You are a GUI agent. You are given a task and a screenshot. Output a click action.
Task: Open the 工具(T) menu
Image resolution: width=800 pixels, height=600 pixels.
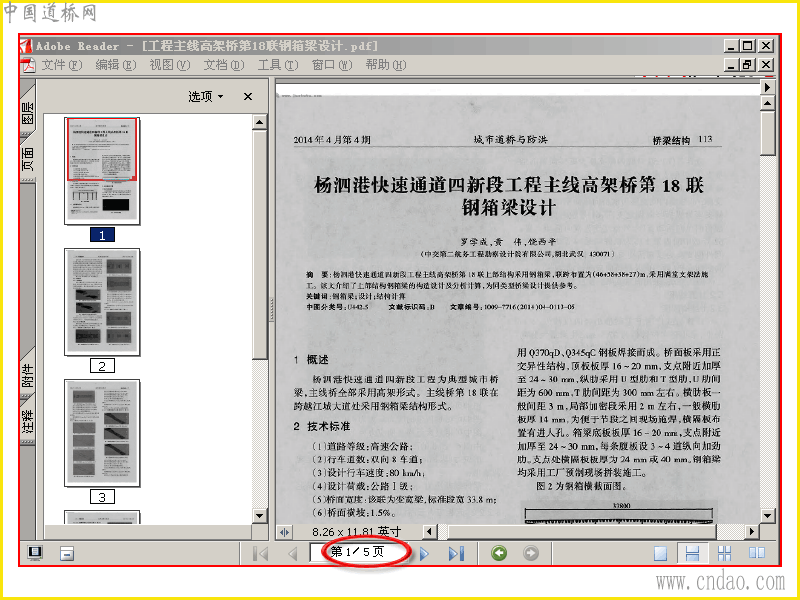click(278, 65)
